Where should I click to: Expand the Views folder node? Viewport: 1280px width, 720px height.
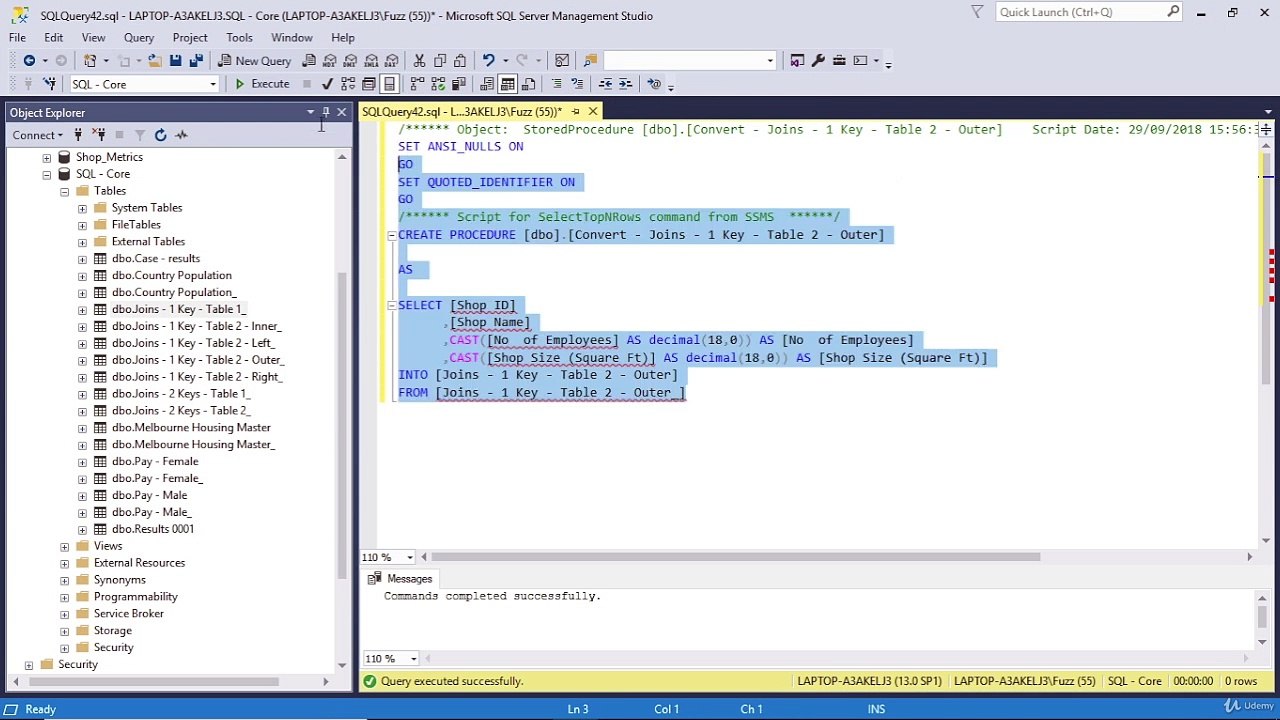(x=65, y=546)
